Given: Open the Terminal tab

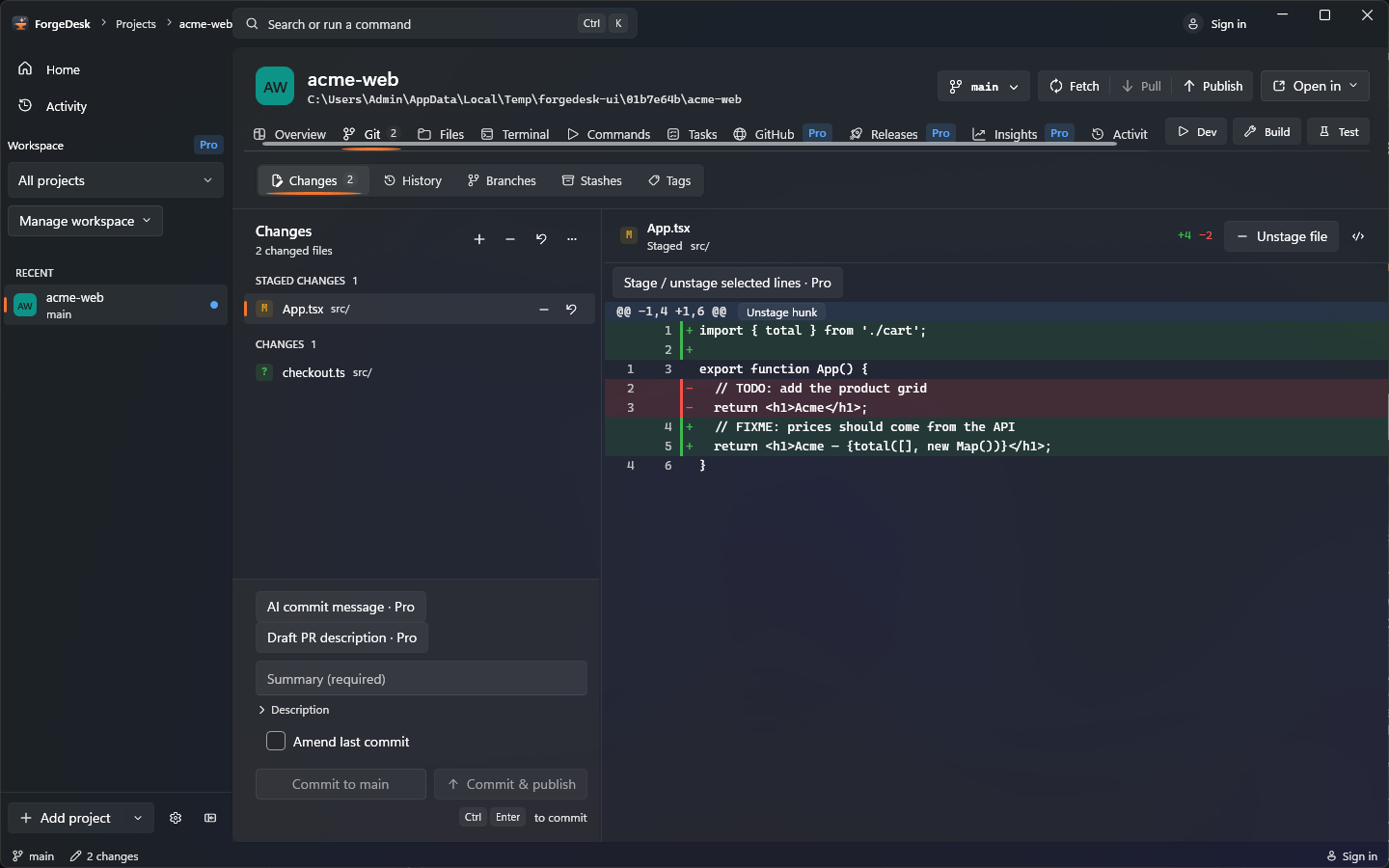Looking at the screenshot, I should (515, 134).
